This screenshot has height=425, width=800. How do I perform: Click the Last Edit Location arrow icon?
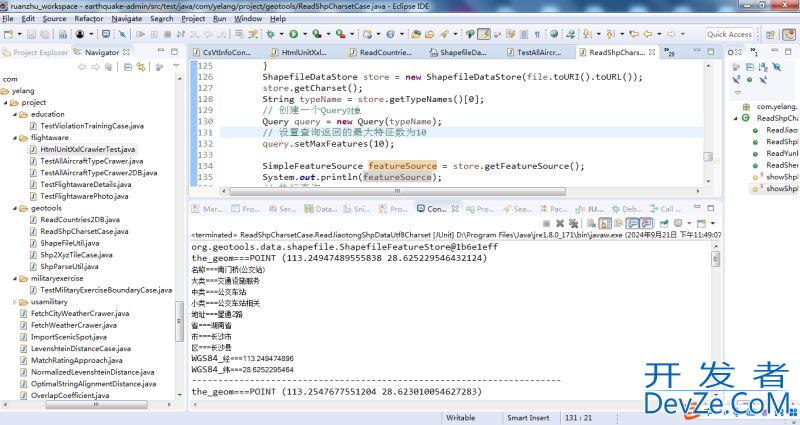coord(634,34)
